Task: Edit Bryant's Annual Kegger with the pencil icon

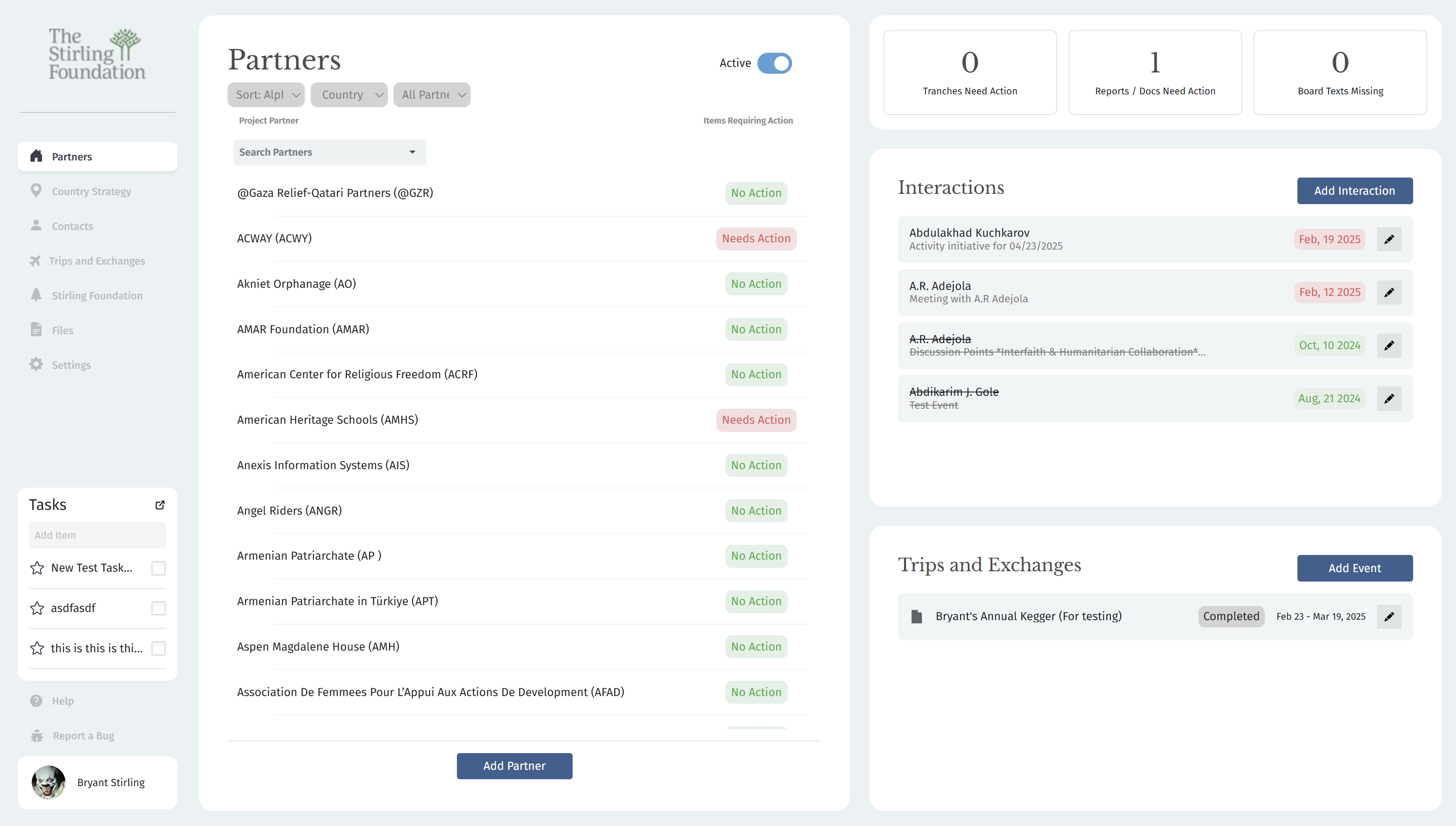Action: (x=1389, y=616)
